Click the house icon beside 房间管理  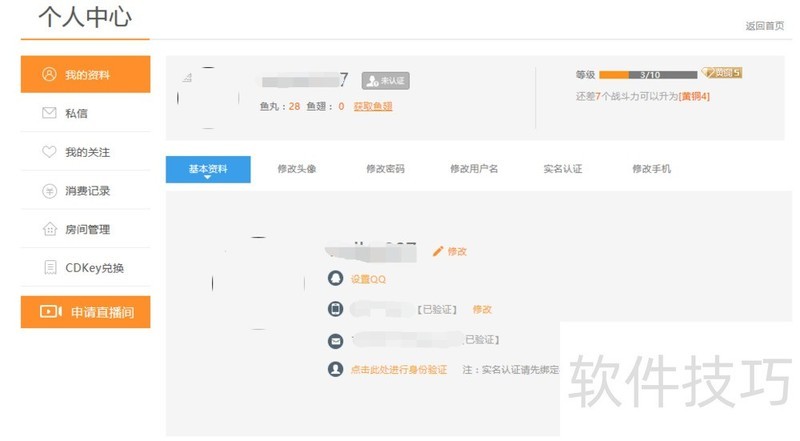point(49,229)
